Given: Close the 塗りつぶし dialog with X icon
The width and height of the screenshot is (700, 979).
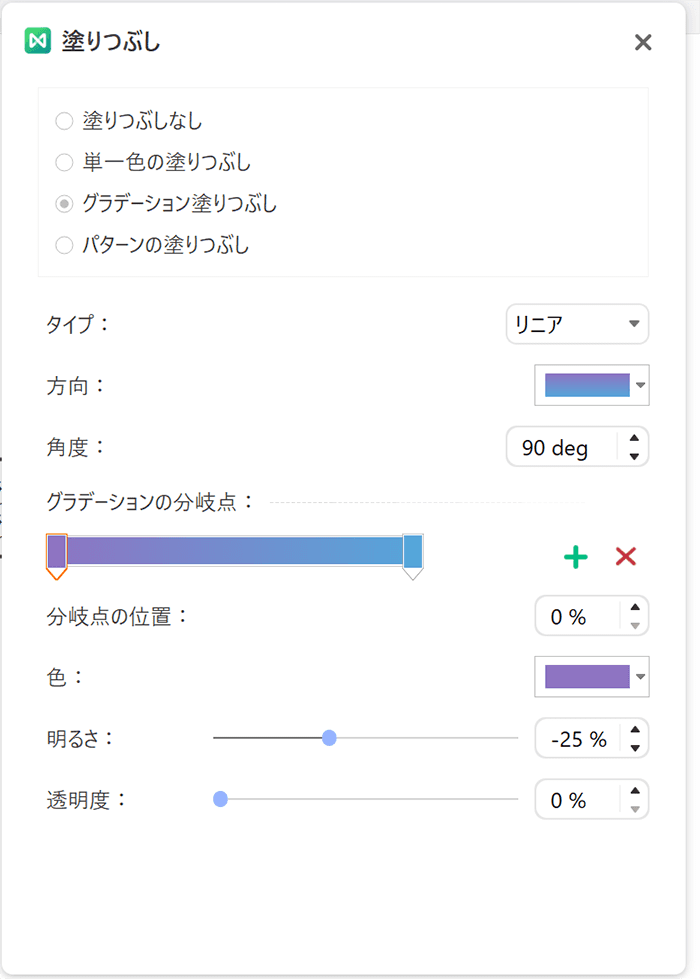Looking at the screenshot, I should point(643,42).
